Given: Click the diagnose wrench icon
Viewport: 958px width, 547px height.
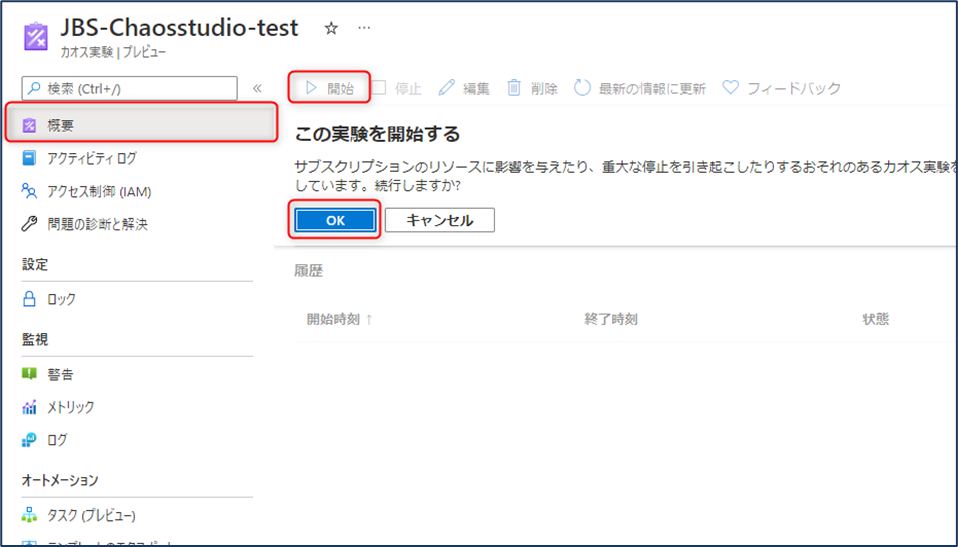Looking at the screenshot, I should click(x=29, y=224).
